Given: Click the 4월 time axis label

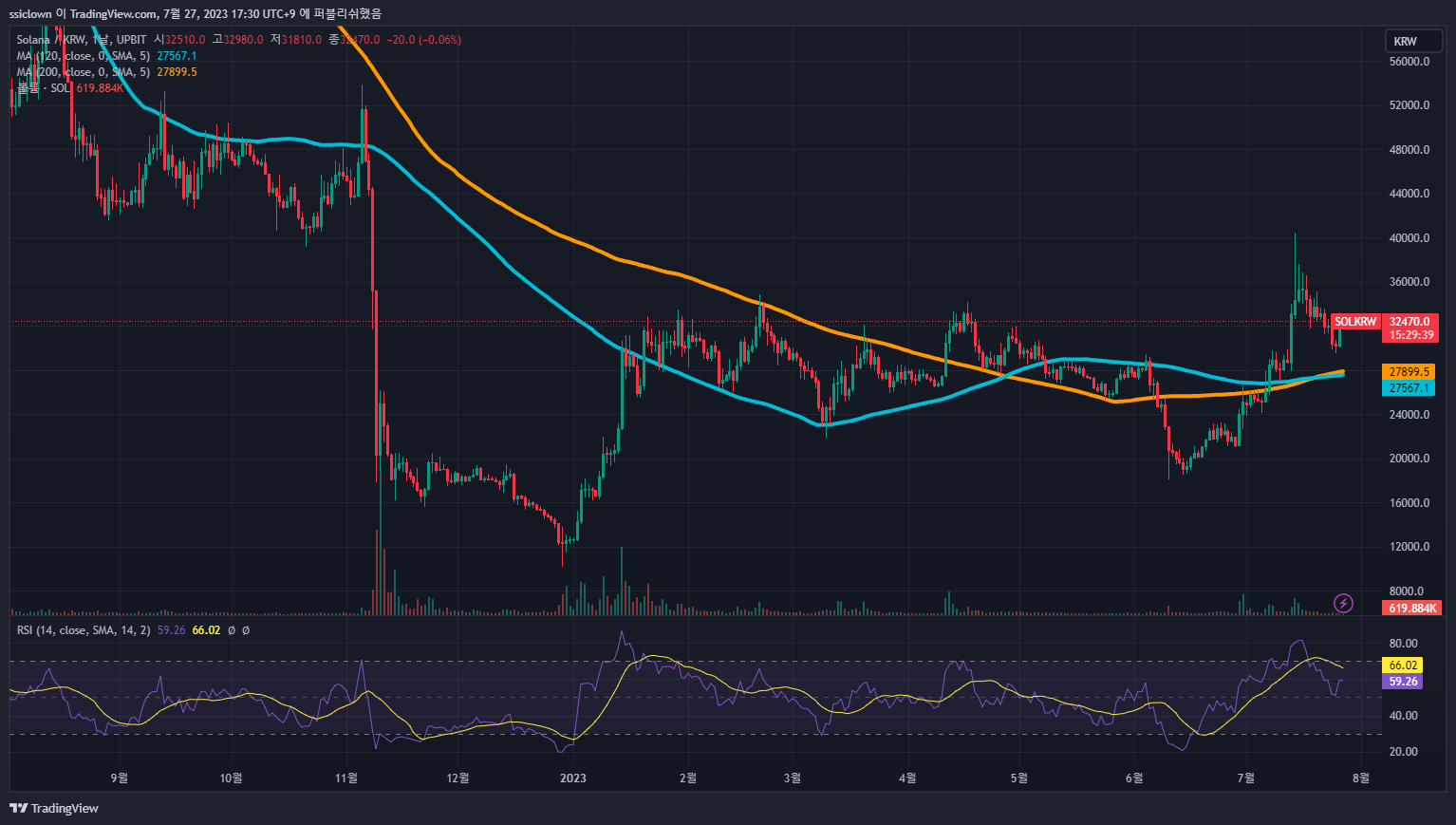Looking at the screenshot, I should [x=907, y=778].
